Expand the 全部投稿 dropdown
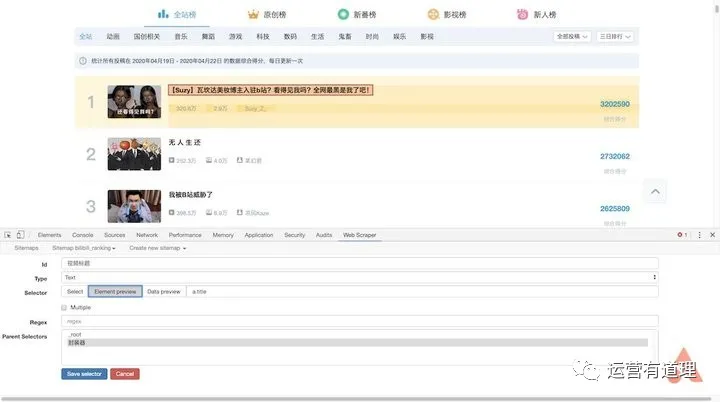This screenshot has width=720, height=402. 572,36
